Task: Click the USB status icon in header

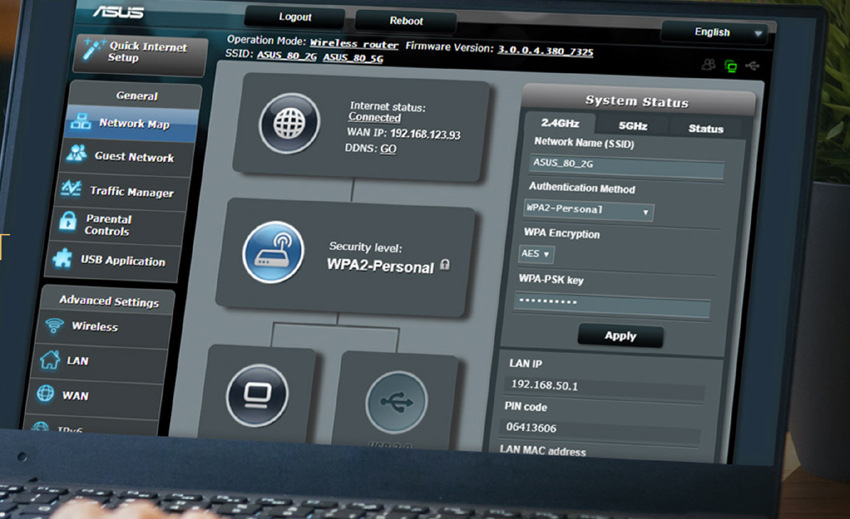Action: tap(752, 66)
